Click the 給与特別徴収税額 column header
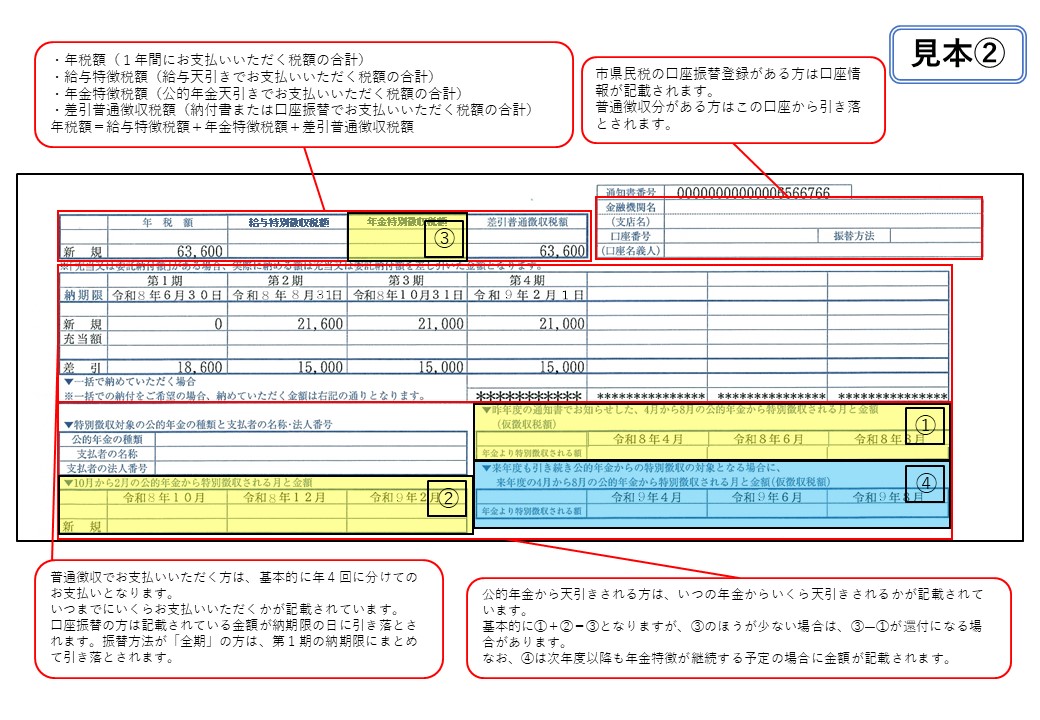Viewport: 1040px width, 720px height. pyautogui.click(x=289, y=223)
